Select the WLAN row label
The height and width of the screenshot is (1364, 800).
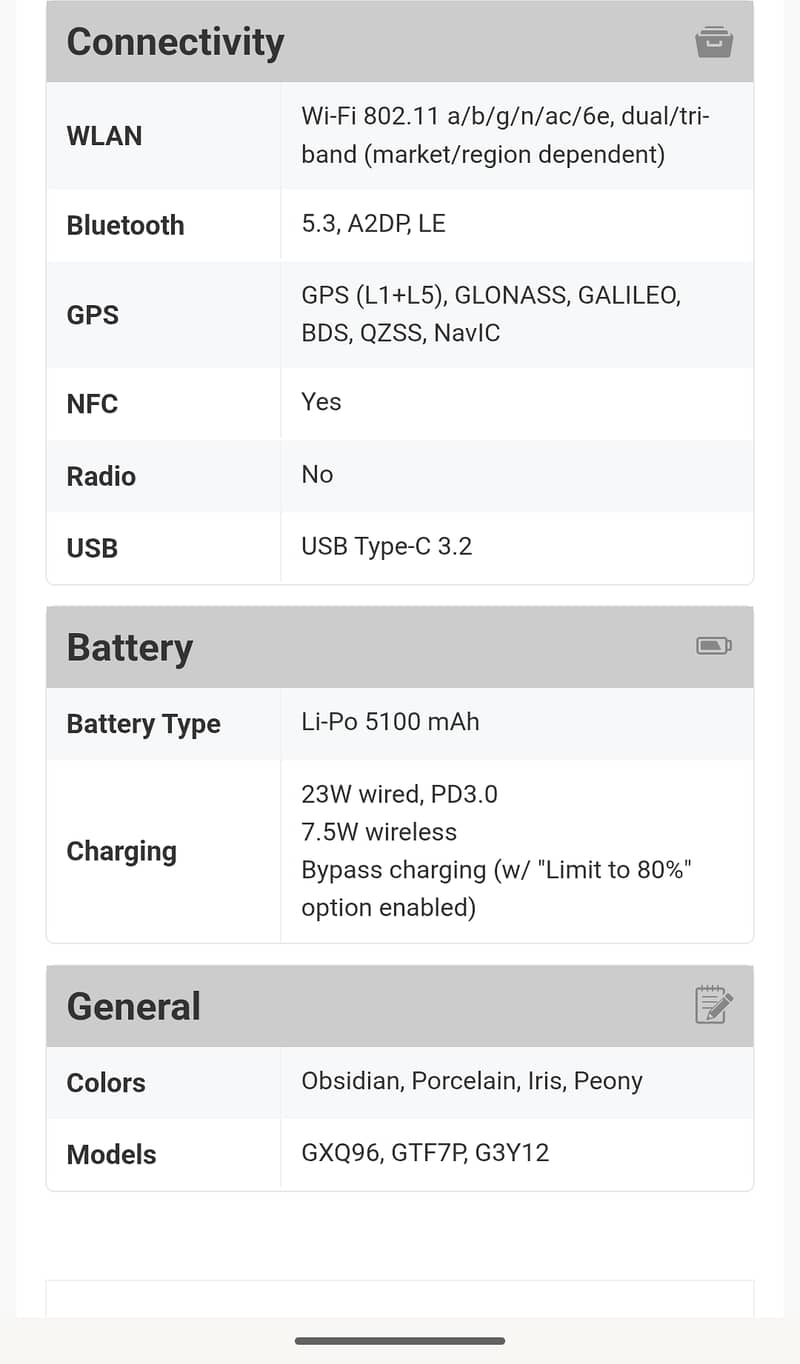[x=104, y=136]
